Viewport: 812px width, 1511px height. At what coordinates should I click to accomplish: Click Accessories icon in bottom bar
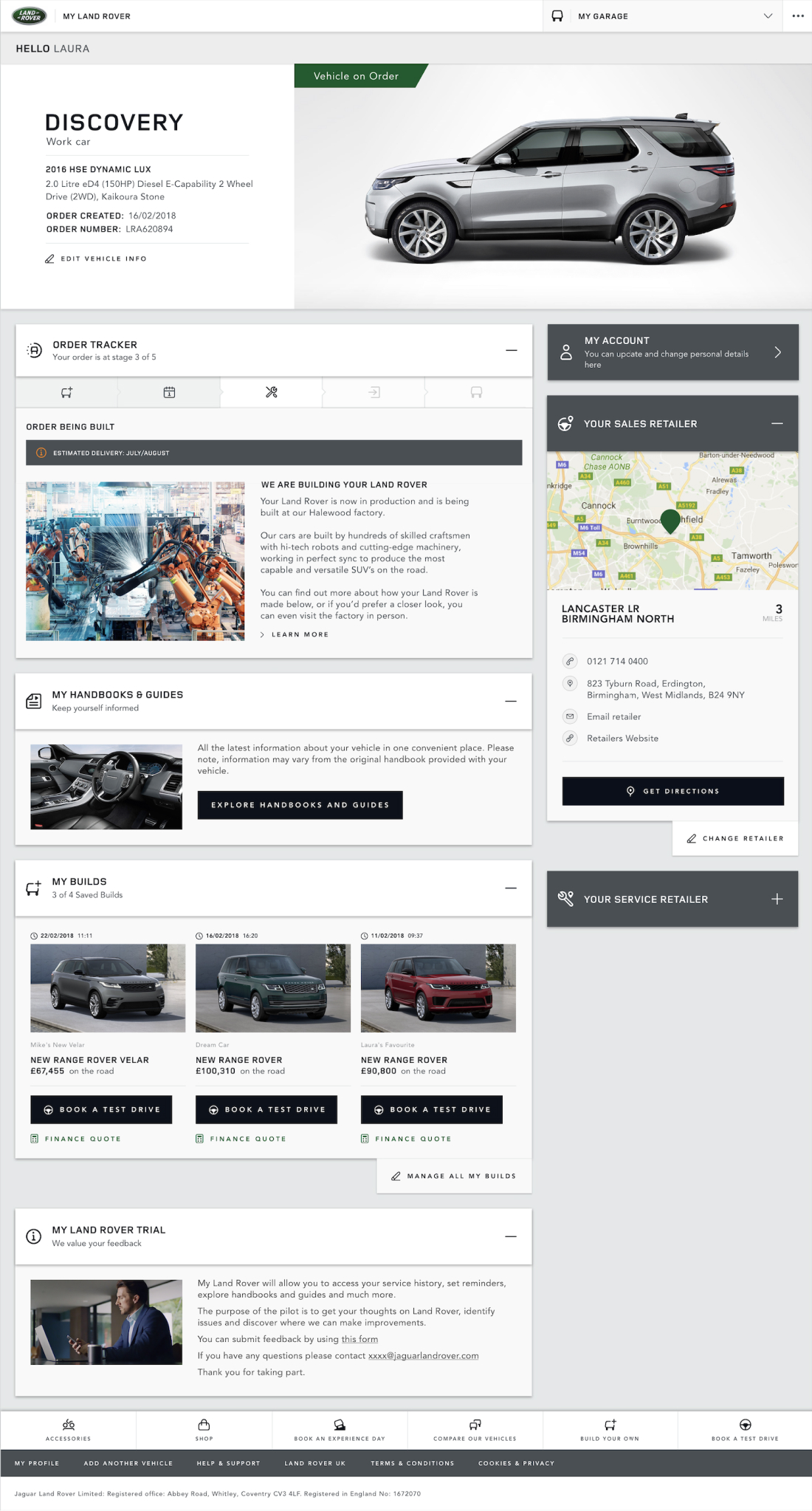(x=68, y=1425)
